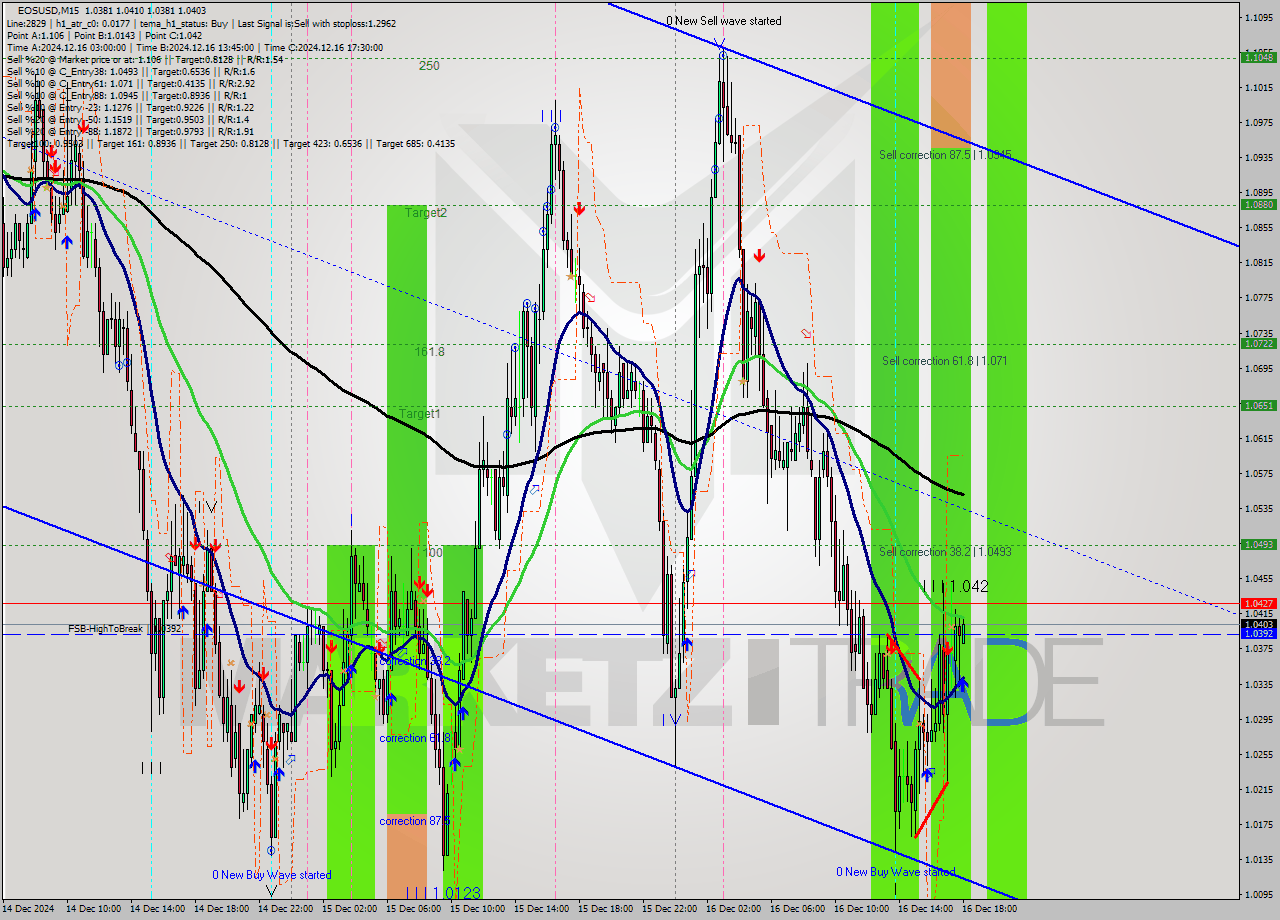Select the 'Target1' level label
The height and width of the screenshot is (920, 1280).
[x=420, y=414]
